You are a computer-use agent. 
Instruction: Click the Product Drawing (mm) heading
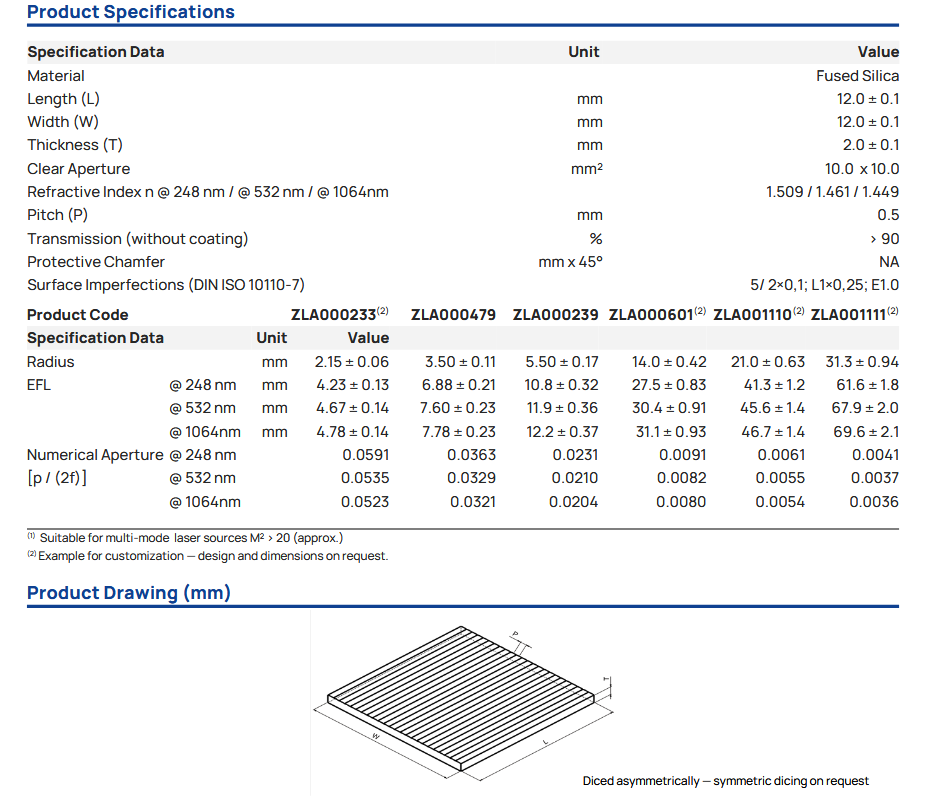128,593
